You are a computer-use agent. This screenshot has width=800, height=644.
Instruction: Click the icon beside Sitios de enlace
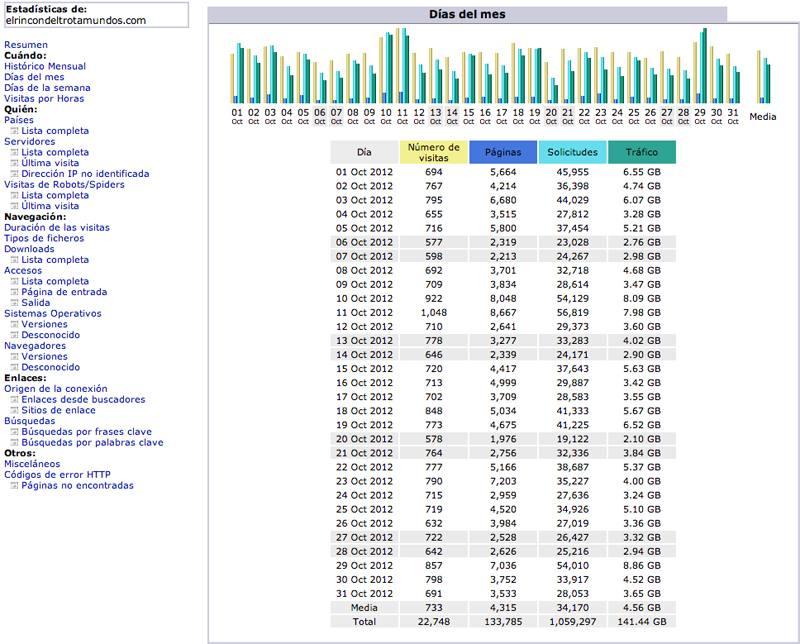(x=15, y=410)
